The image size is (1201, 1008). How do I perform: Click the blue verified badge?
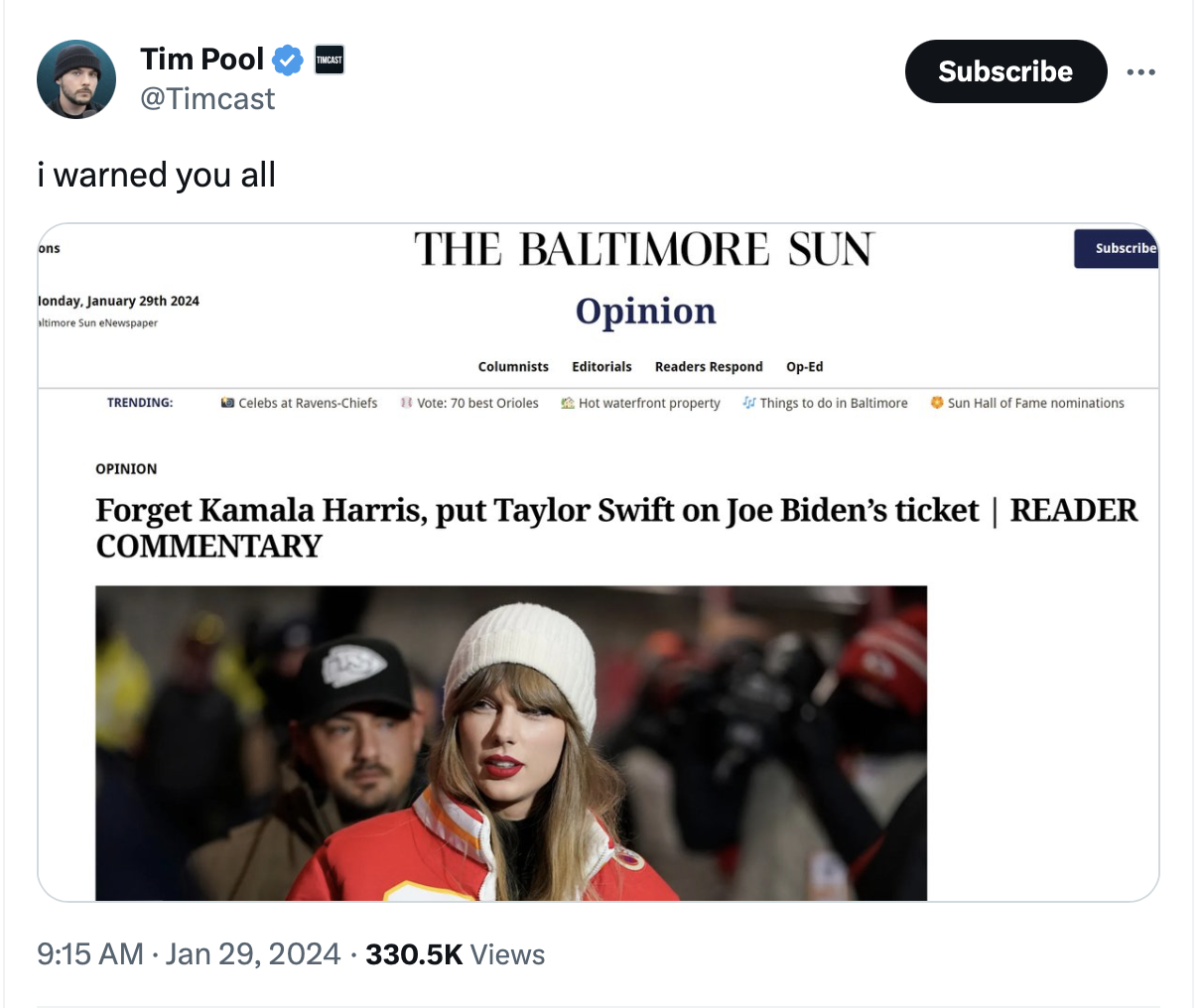click(x=288, y=61)
